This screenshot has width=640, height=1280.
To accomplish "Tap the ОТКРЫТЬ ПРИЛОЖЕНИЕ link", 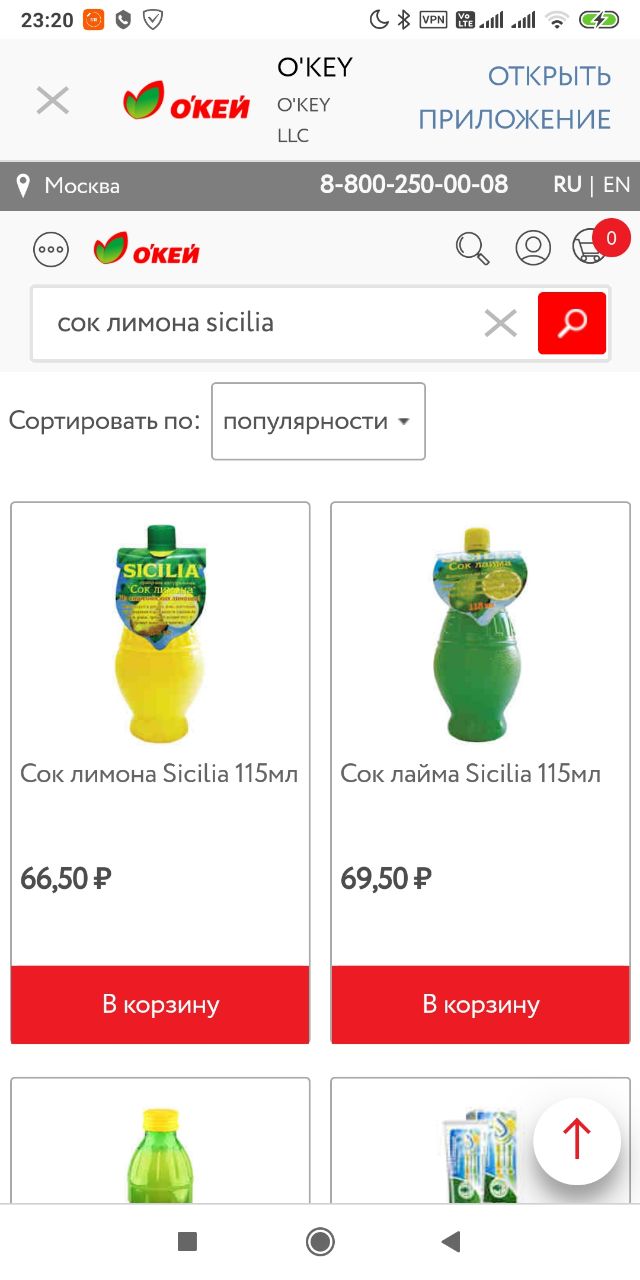I will coord(514,98).
